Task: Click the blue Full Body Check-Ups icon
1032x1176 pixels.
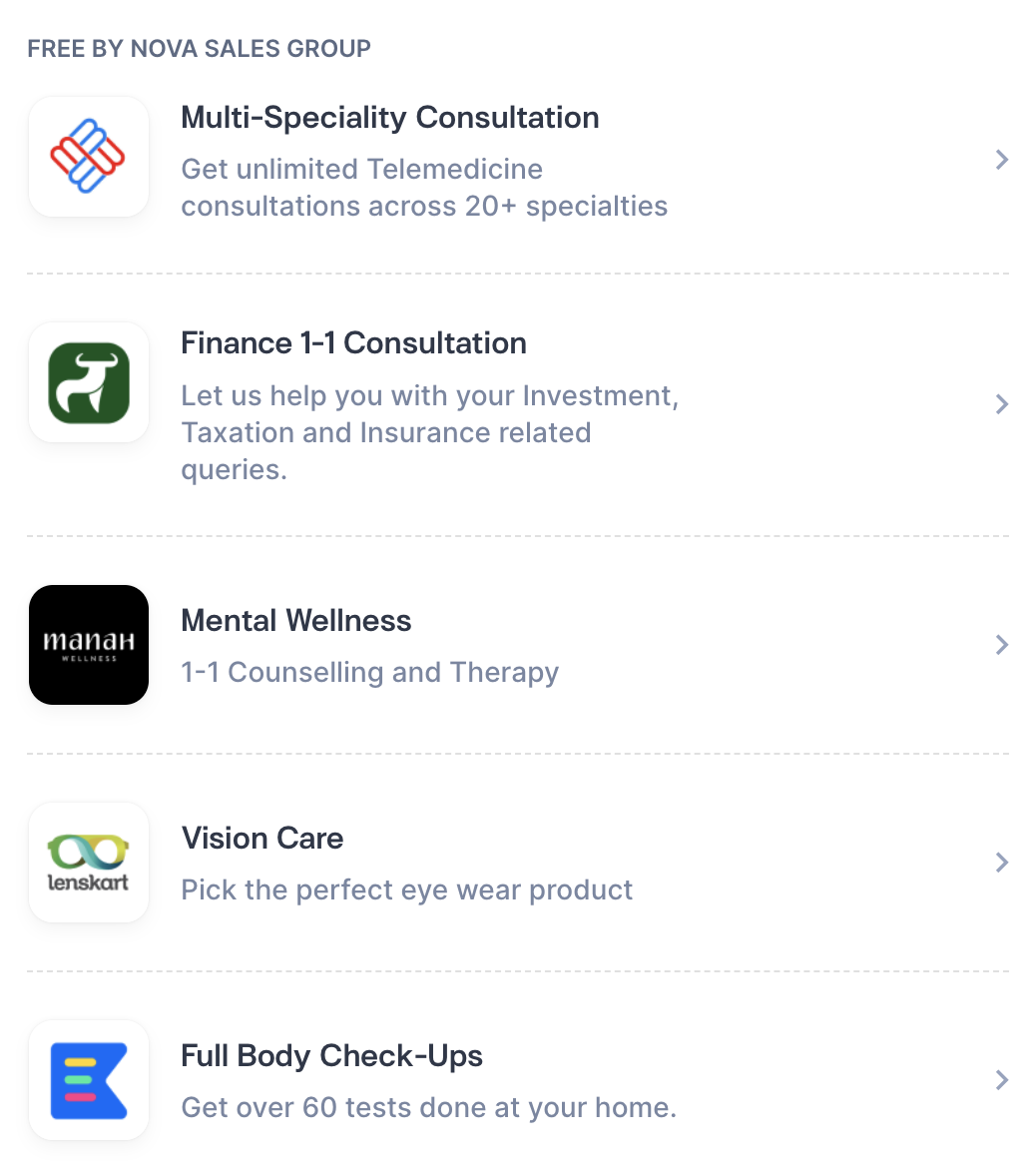Action: pyautogui.click(x=89, y=1080)
